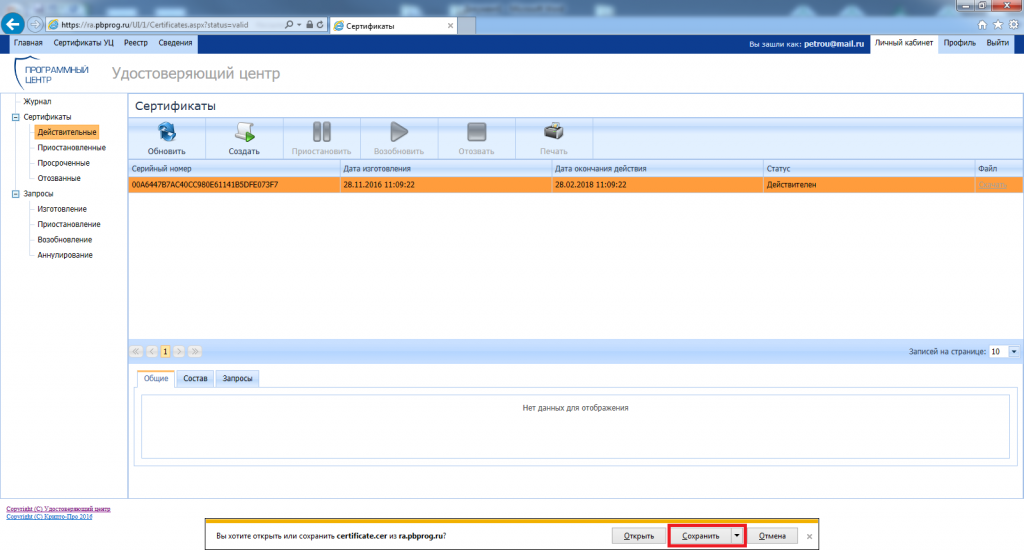1024x550 pixels.
Task: Open the Реестр menu item
Action: click(x=136, y=44)
